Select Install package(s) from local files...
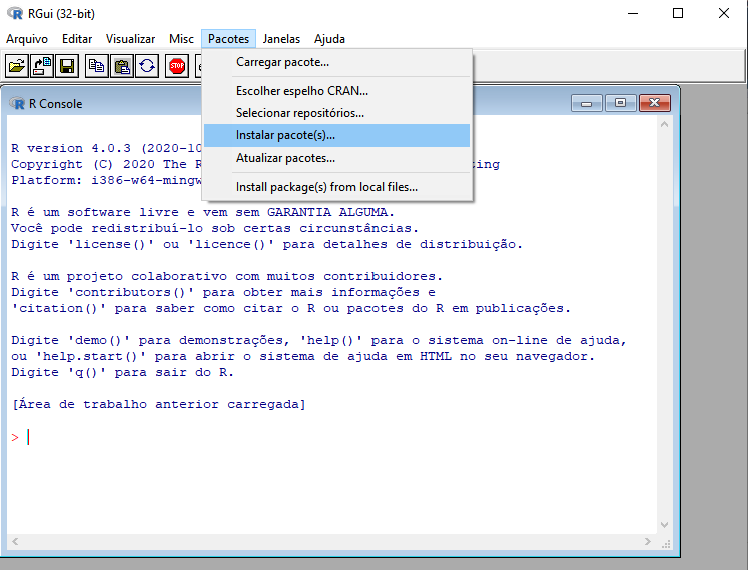748x570 pixels. (x=337, y=187)
